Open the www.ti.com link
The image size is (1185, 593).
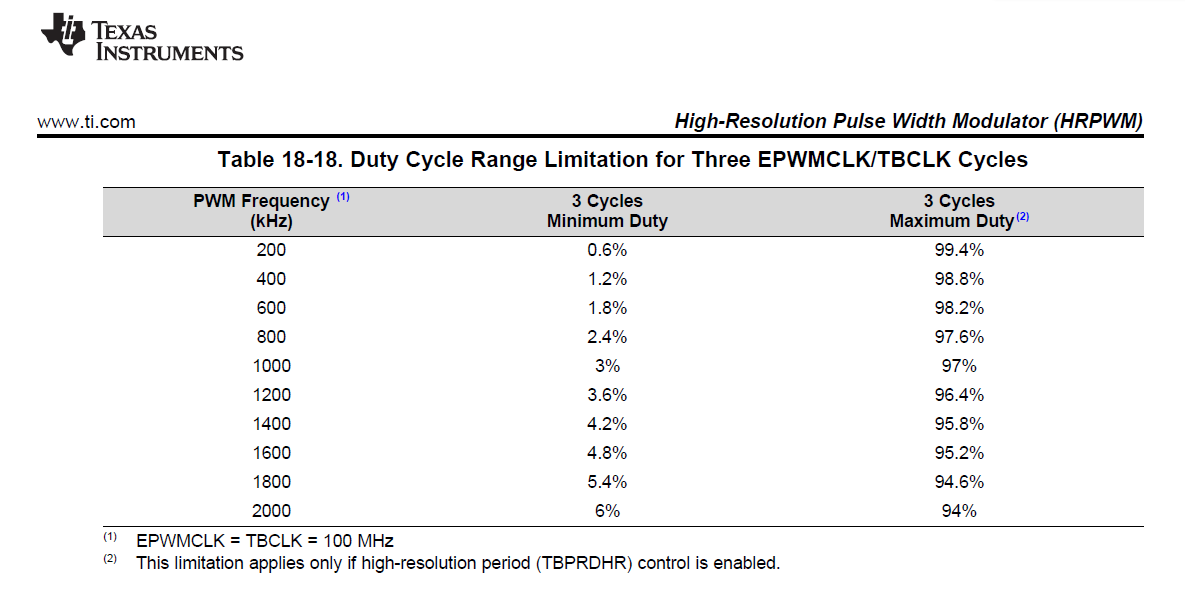[86, 122]
